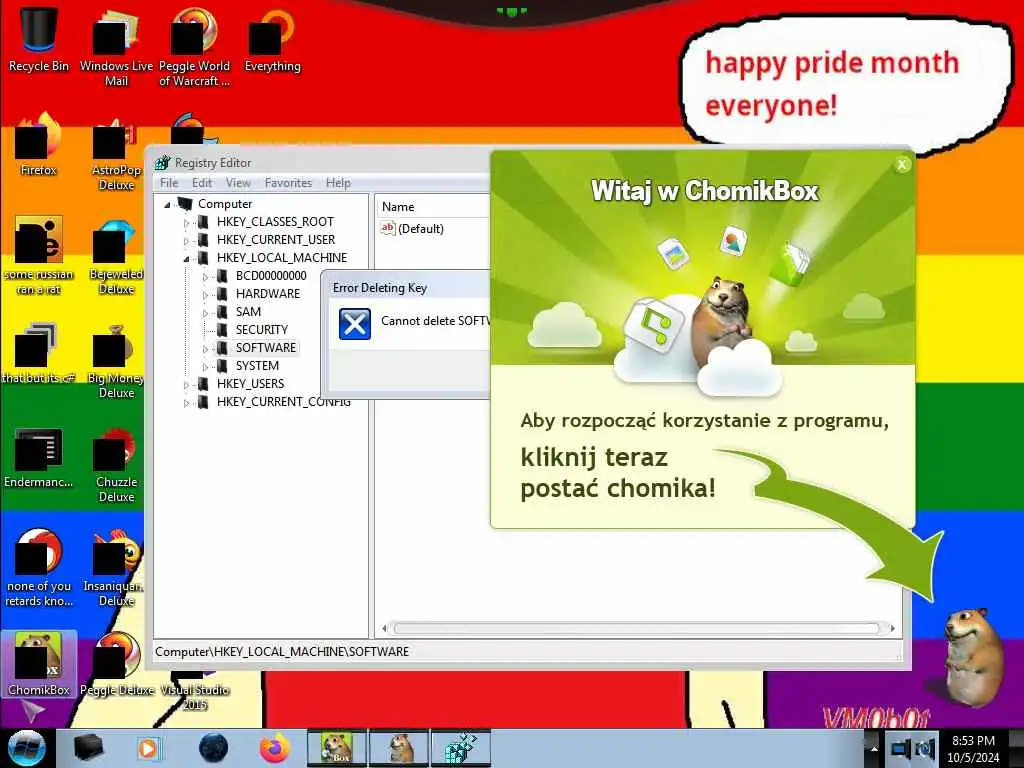
Task: Select the SOFTWARE key
Action: coord(266,347)
